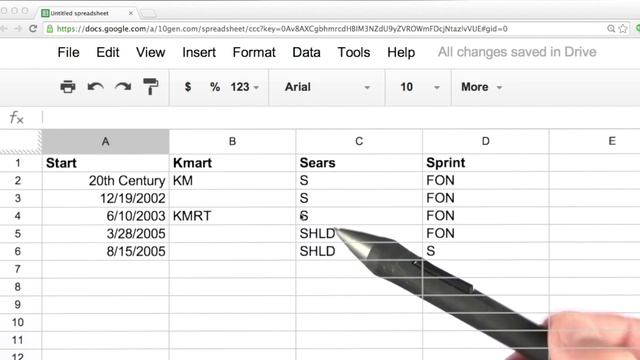Screen dimensions: 640x360
Task: Select the 6/10/2003 date cell
Action: (x=105, y=216)
